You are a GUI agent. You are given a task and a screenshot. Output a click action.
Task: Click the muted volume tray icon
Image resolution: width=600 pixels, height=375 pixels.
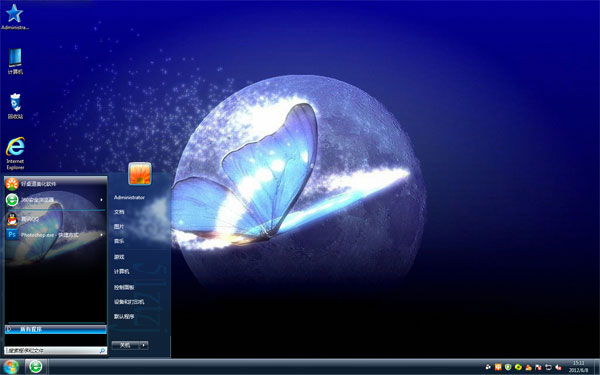coord(558,368)
